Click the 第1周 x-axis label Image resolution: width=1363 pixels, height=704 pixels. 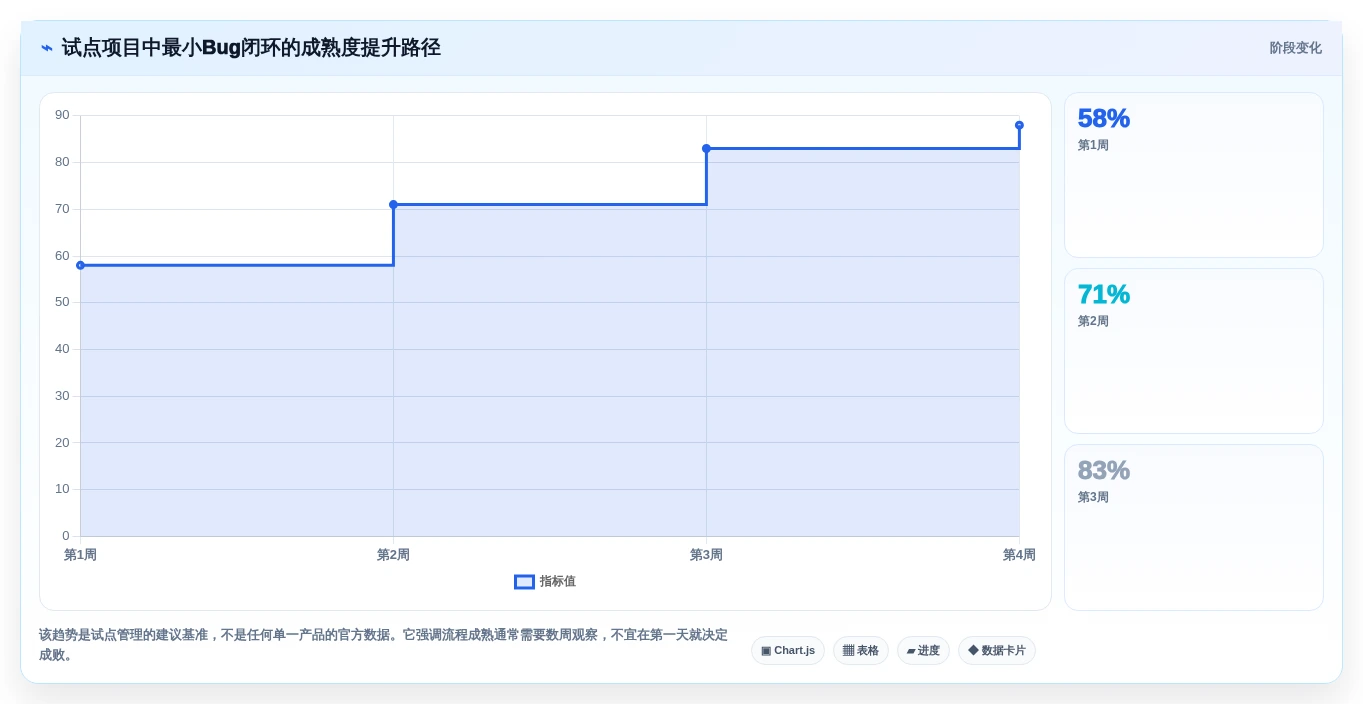point(80,555)
